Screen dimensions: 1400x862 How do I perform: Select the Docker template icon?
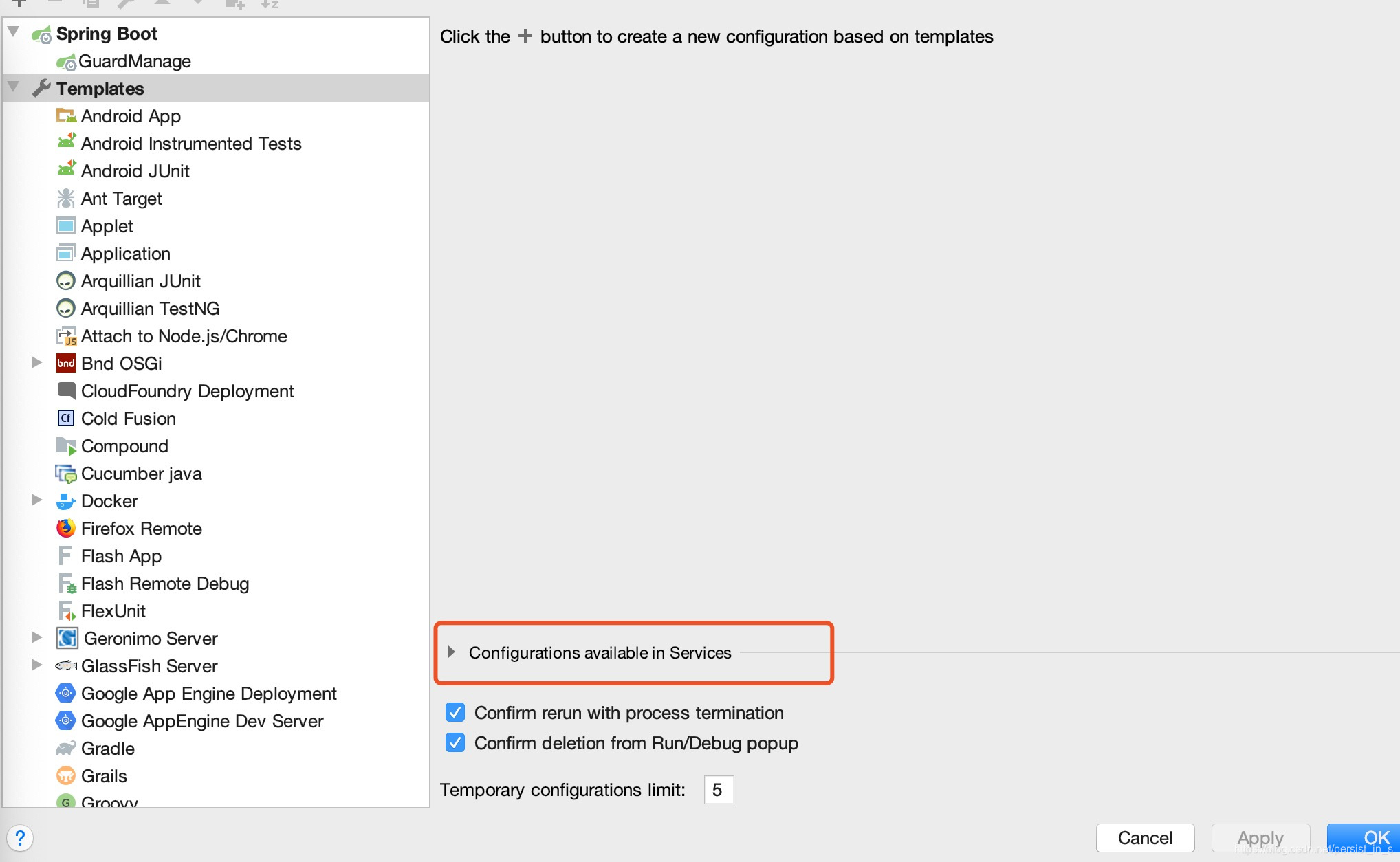tap(64, 500)
